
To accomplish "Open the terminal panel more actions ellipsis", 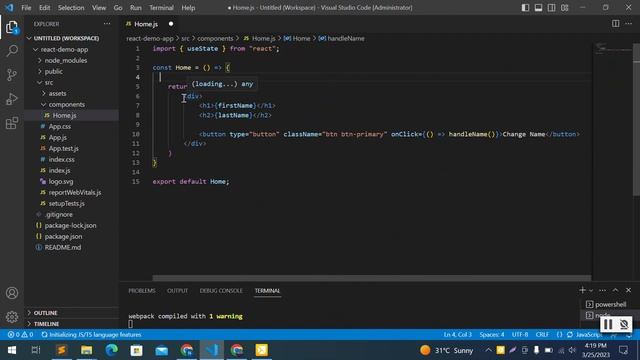I will pos(602,290).
